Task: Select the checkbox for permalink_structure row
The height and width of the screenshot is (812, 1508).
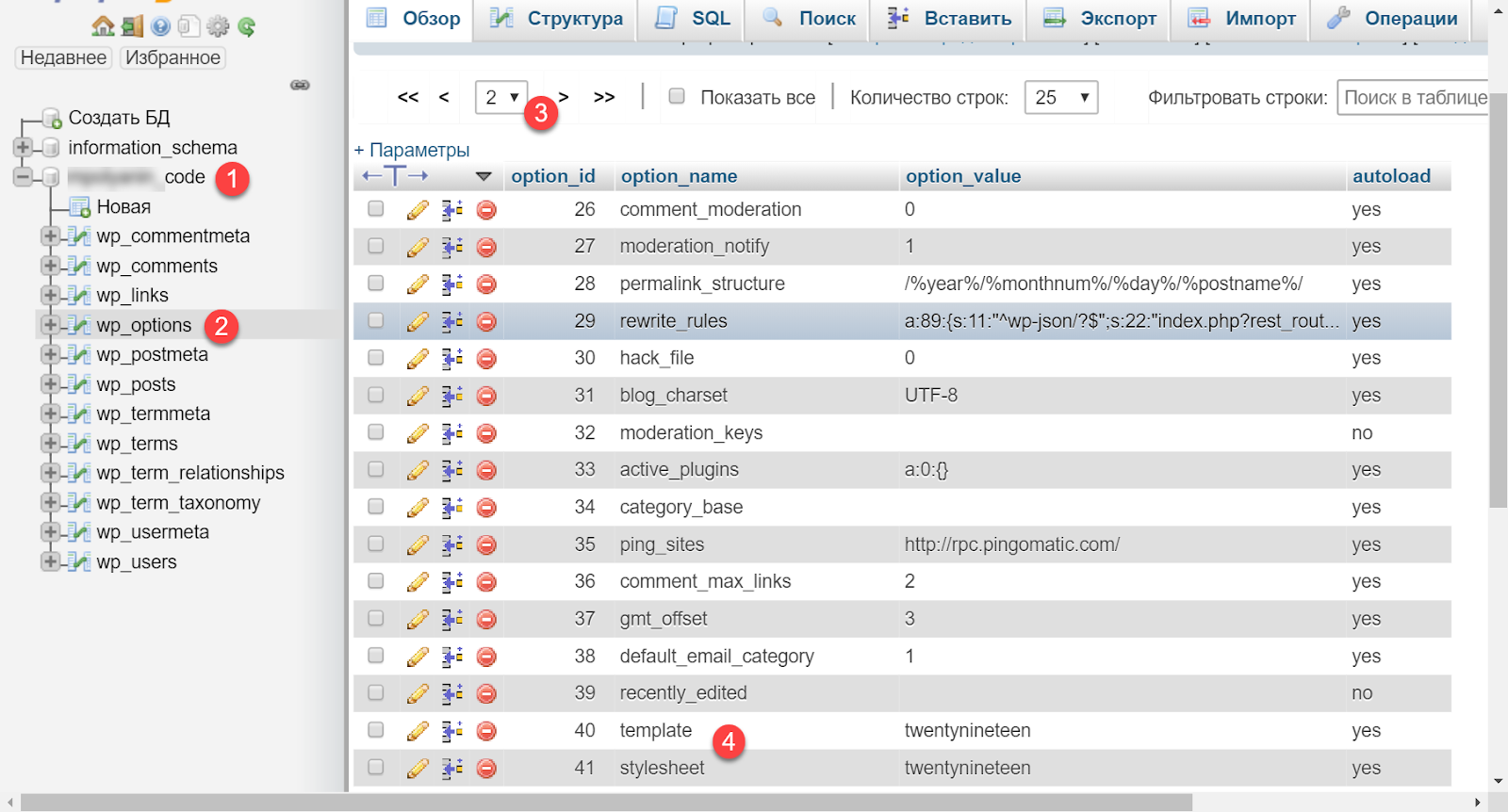Action: coord(376,284)
